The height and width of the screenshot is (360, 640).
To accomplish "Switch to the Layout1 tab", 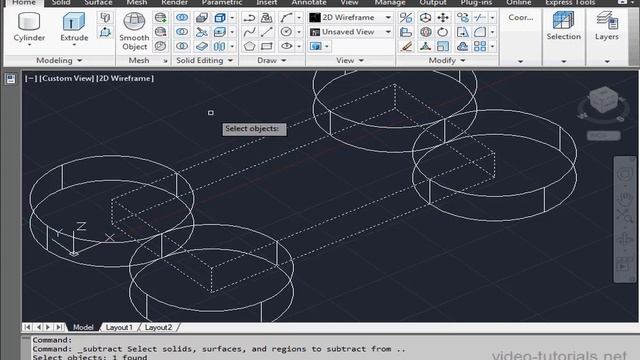I will (x=119, y=327).
